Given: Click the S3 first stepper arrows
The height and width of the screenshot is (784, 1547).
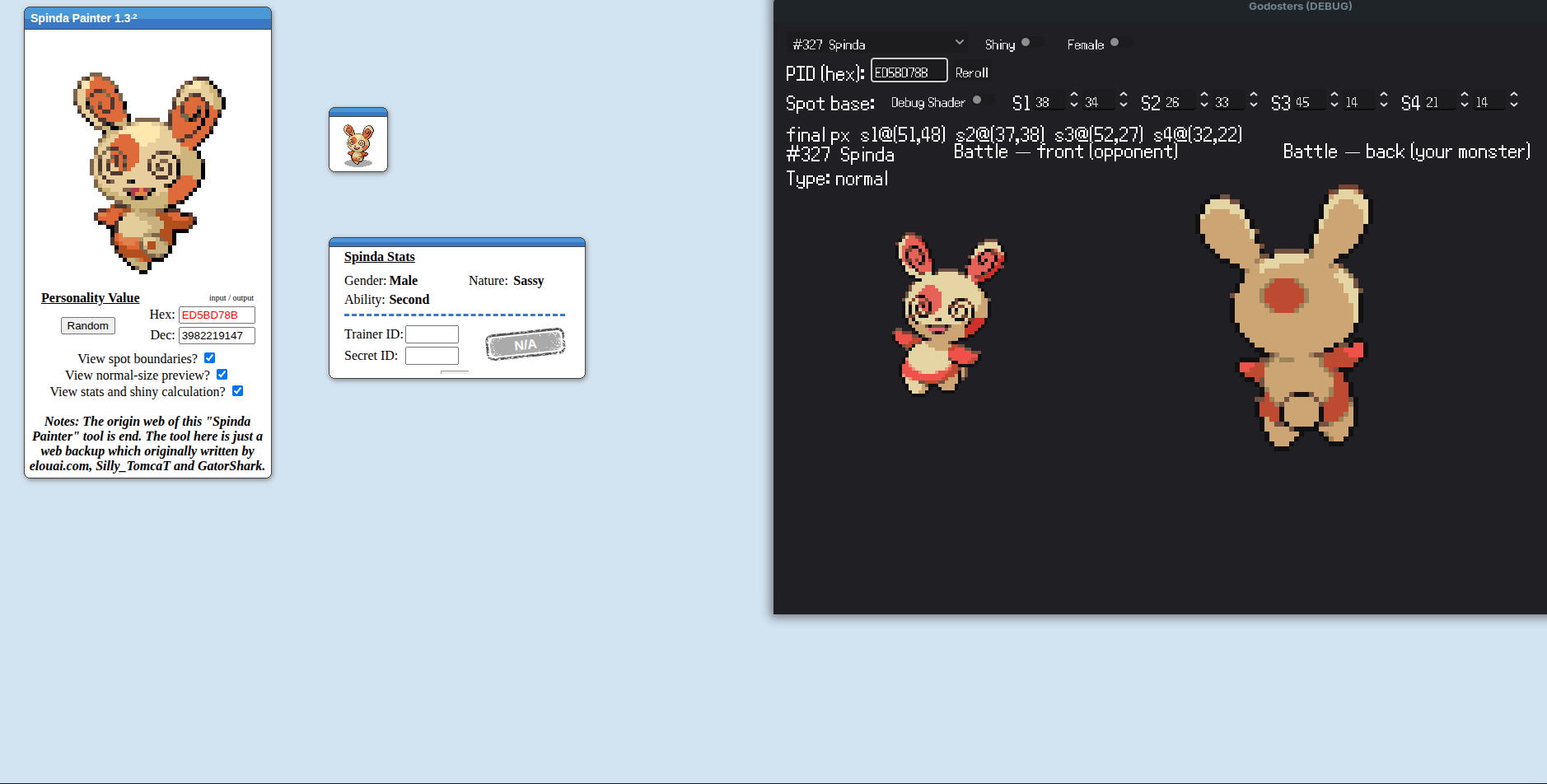Looking at the screenshot, I should coord(1334,100).
